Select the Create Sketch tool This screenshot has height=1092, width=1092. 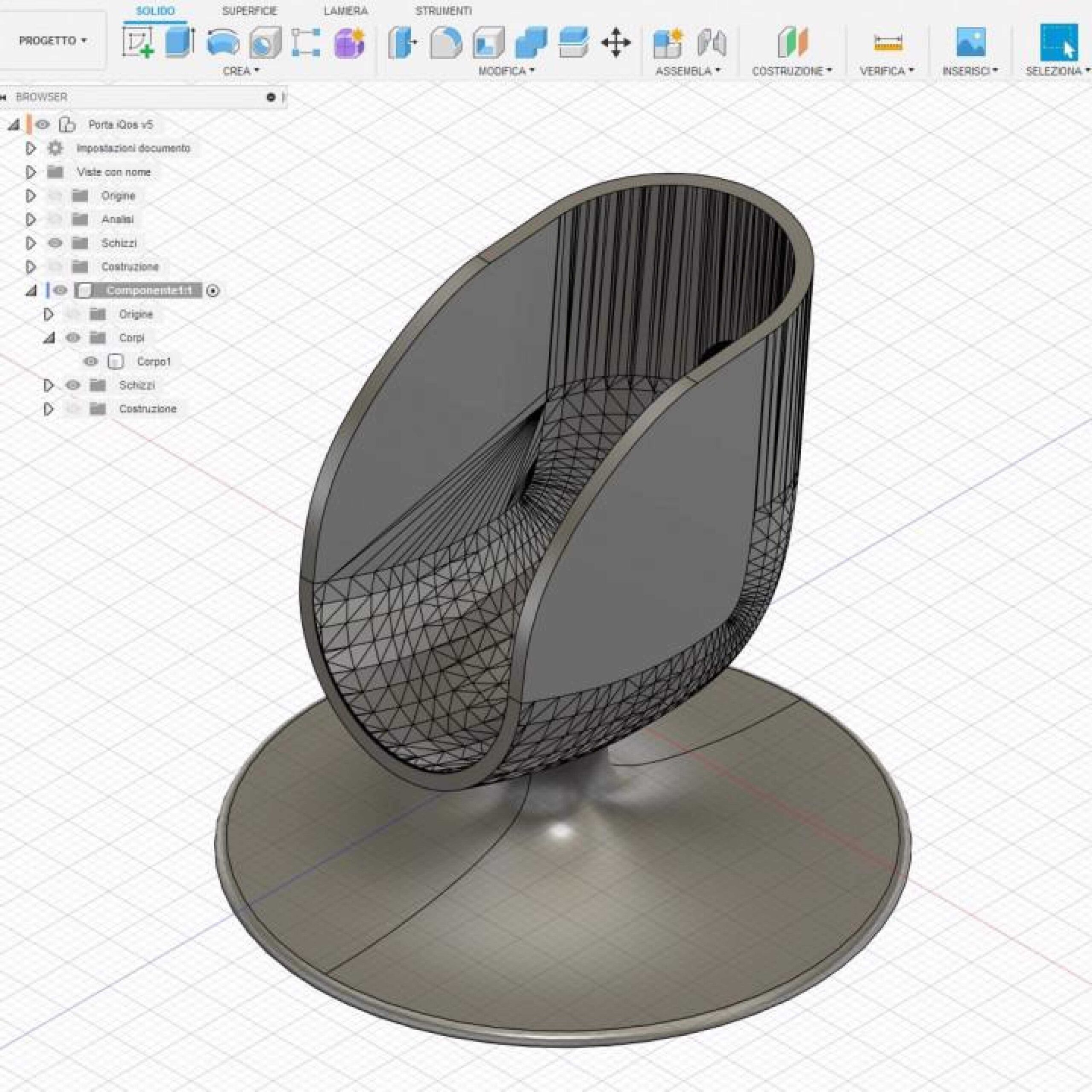coord(137,42)
